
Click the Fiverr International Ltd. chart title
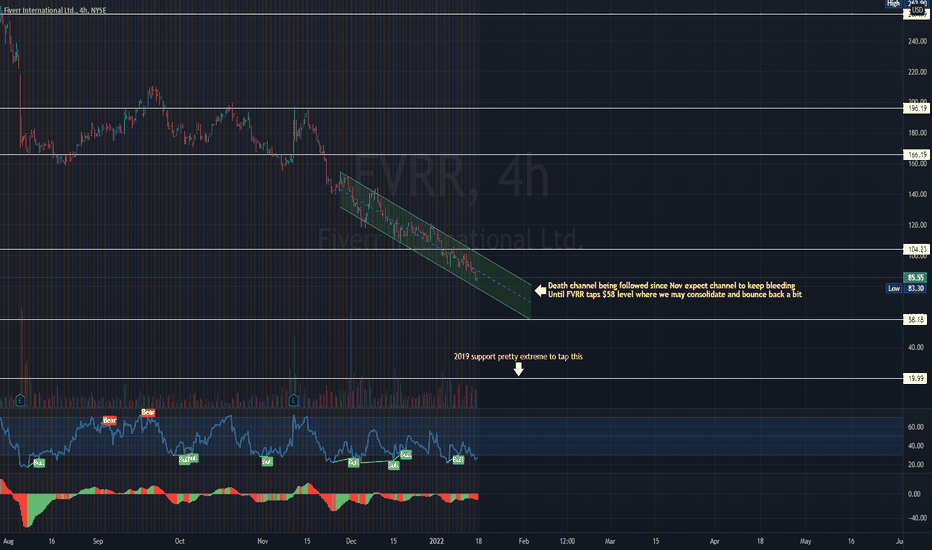point(55,10)
